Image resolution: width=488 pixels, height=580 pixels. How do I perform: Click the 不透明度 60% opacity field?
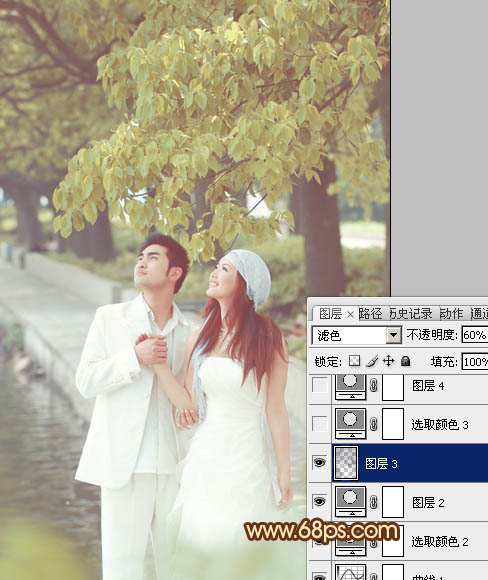point(475,335)
